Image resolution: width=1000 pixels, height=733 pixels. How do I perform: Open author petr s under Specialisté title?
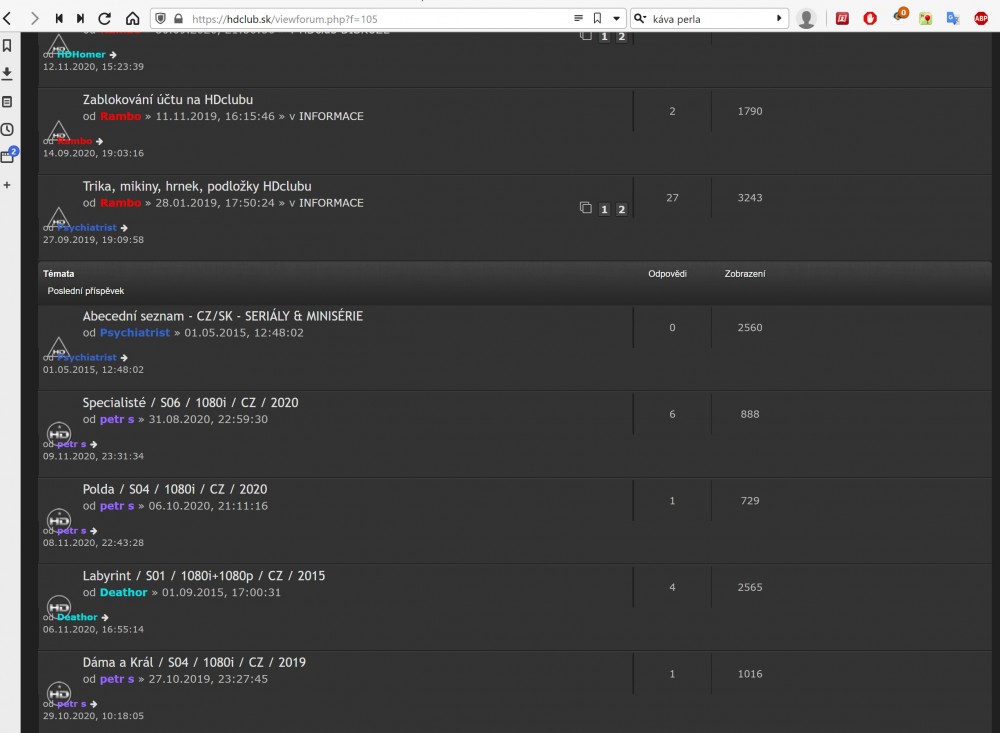point(117,419)
